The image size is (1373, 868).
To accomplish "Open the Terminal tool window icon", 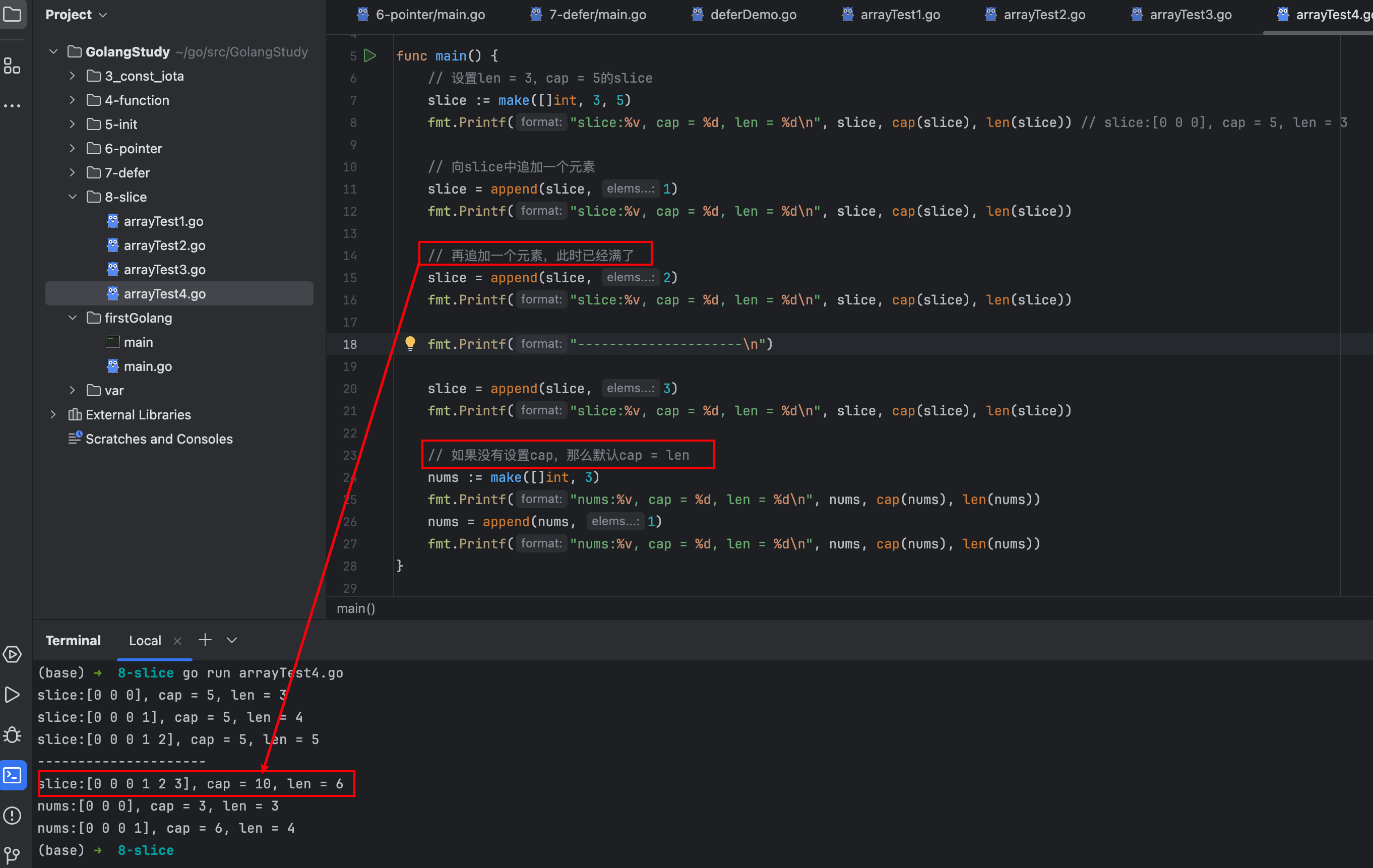I will (x=13, y=775).
